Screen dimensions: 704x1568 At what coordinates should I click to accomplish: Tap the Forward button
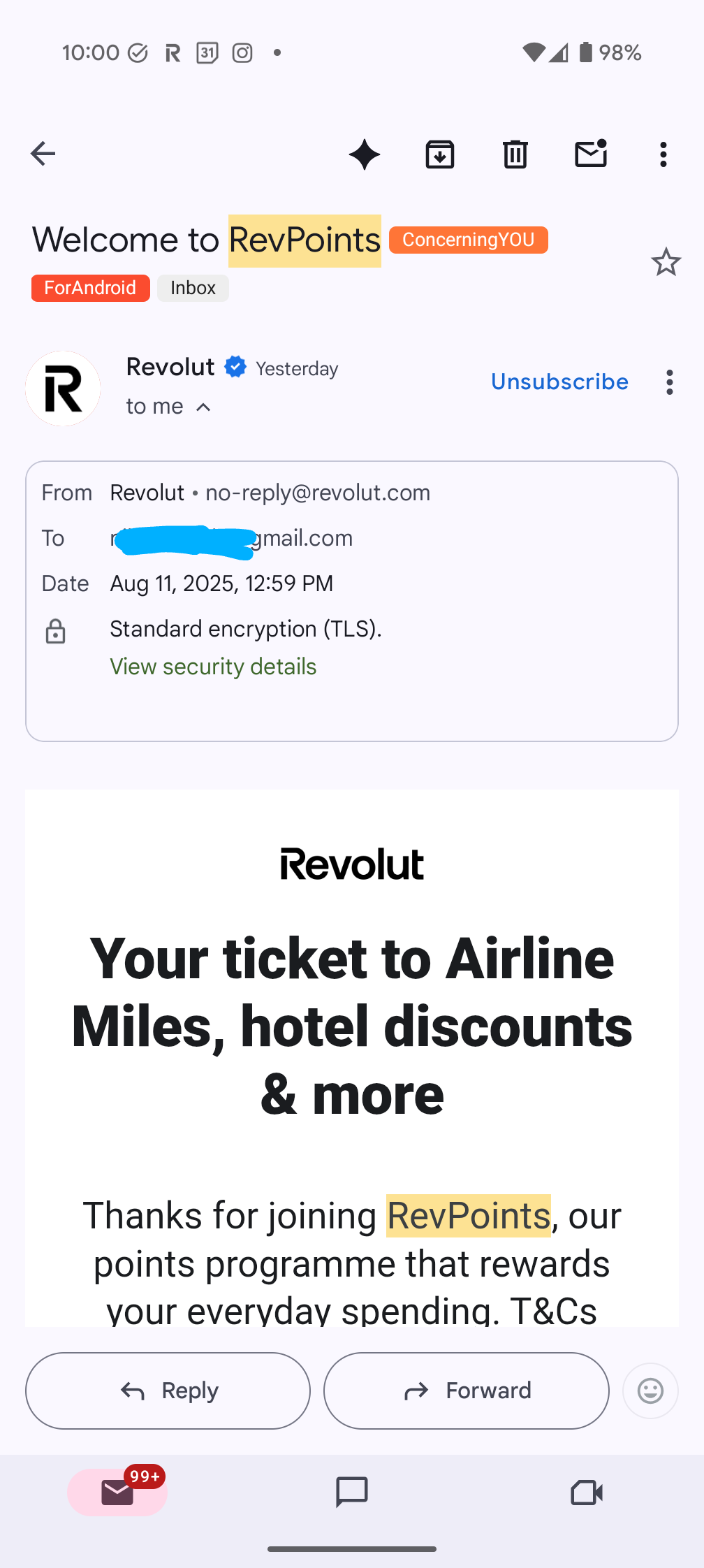pos(467,1391)
